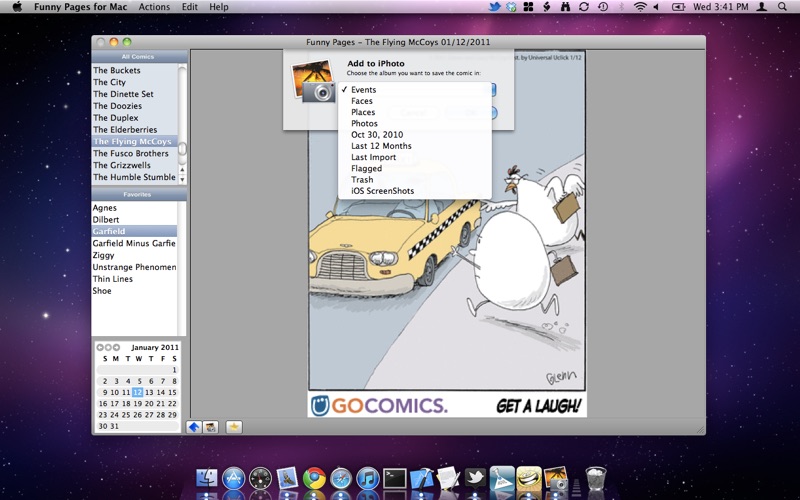Image resolution: width=800 pixels, height=500 pixels.
Task: Select Oct 30, 2010 album
Action: click(415, 135)
